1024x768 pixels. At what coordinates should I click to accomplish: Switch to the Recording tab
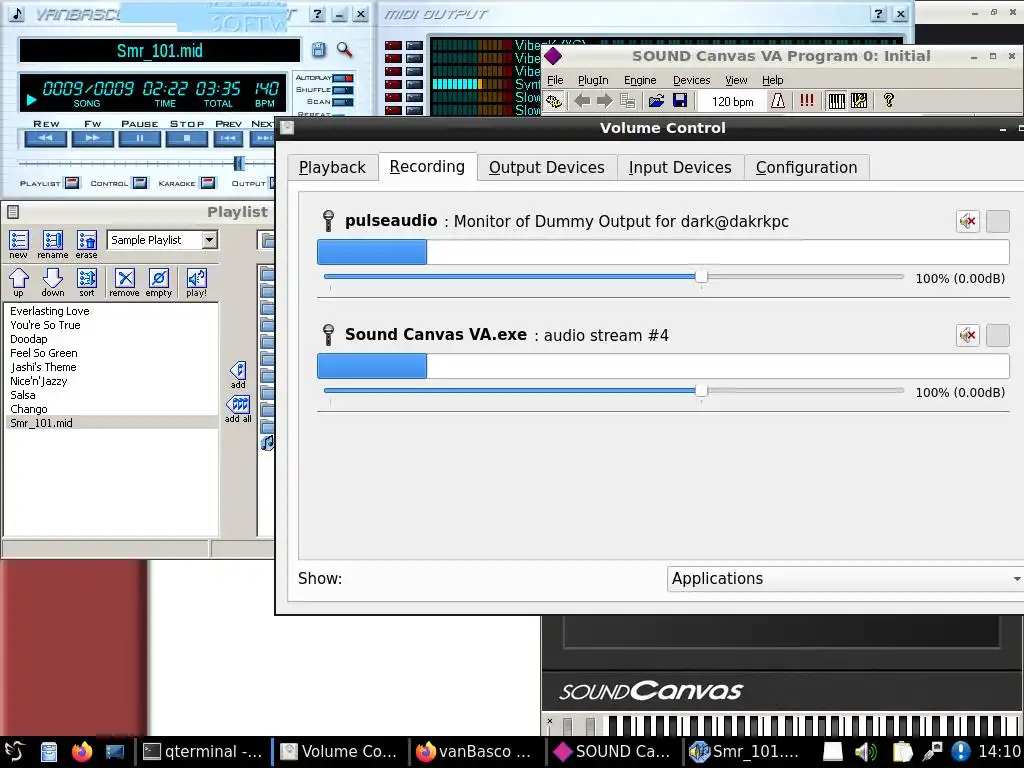pyautogui.click(x=427, y=167)
